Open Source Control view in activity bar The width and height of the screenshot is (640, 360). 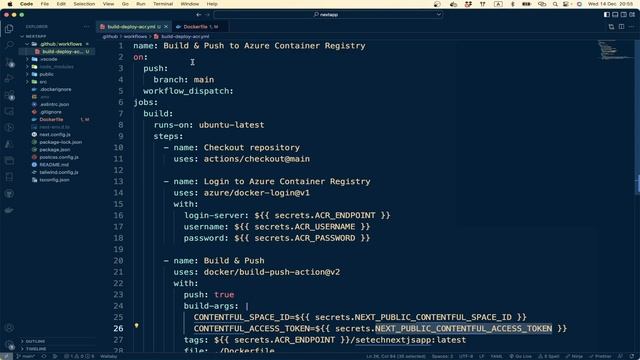pyautogui.click(x=9, y=62)
